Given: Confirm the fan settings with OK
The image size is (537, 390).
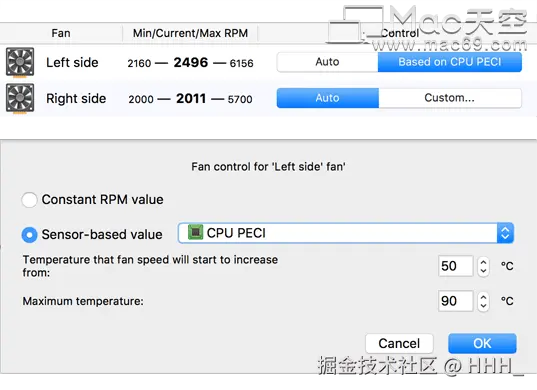Looking at the screenshot, I should pyautogui.click(x=482, y=343).
